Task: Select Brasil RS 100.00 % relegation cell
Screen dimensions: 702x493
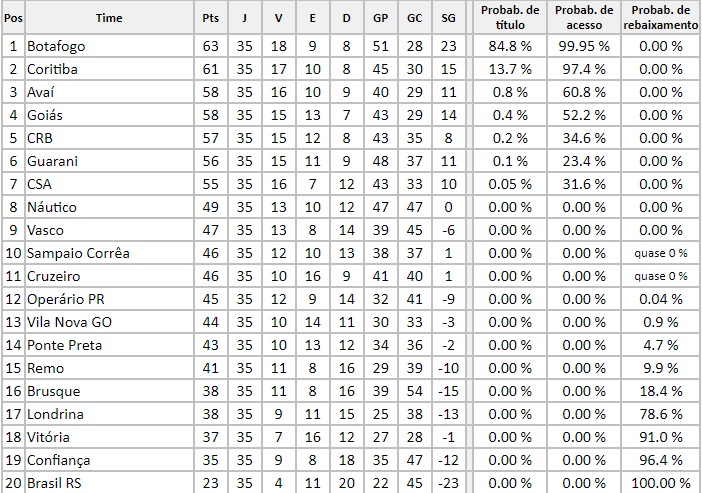Action: coord(660,482)
